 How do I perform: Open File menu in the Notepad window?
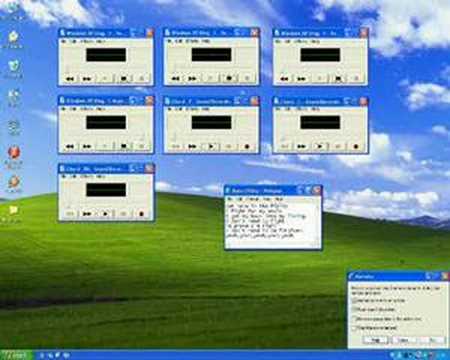point(230,199)
